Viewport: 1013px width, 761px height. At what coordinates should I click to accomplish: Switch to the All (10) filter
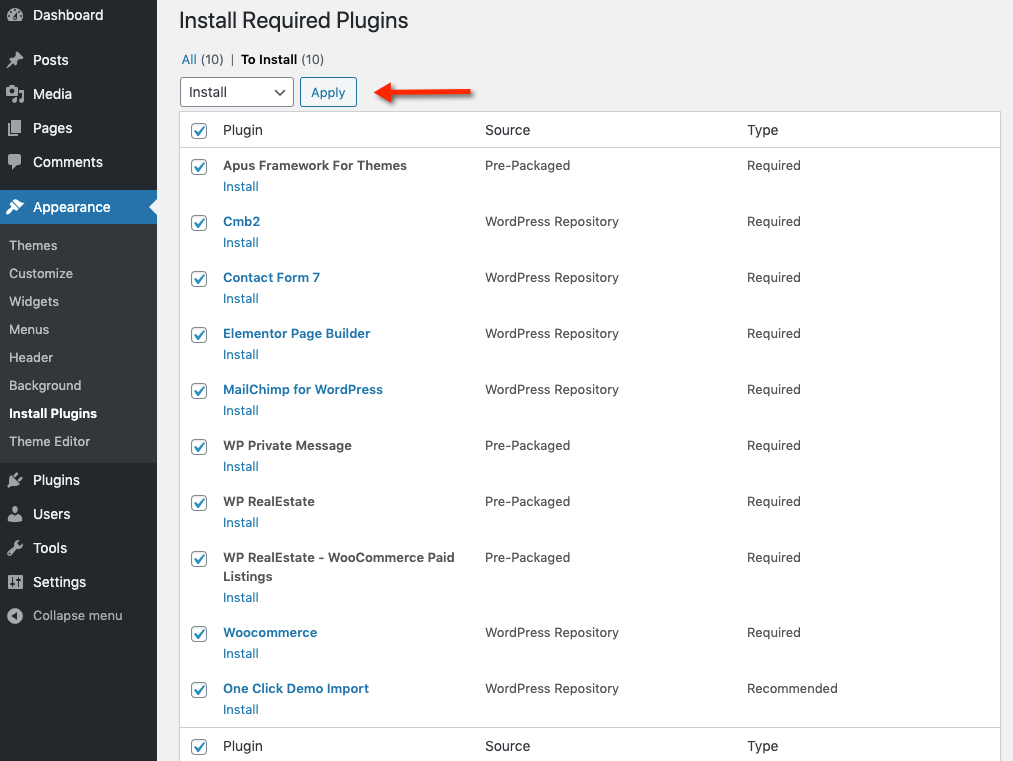tap(190, 60)
